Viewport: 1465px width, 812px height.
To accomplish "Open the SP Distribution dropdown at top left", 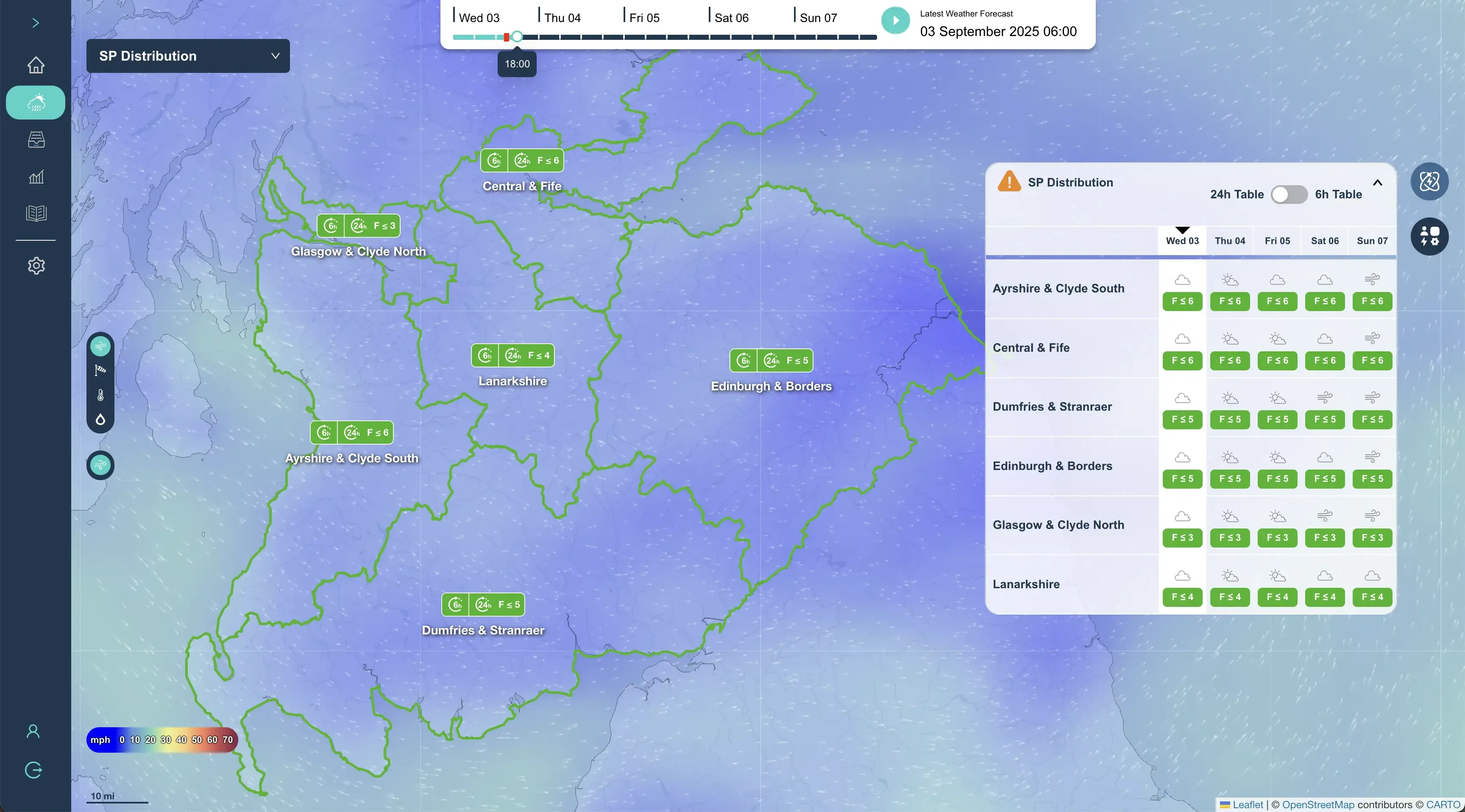I will tap(188, 56).
